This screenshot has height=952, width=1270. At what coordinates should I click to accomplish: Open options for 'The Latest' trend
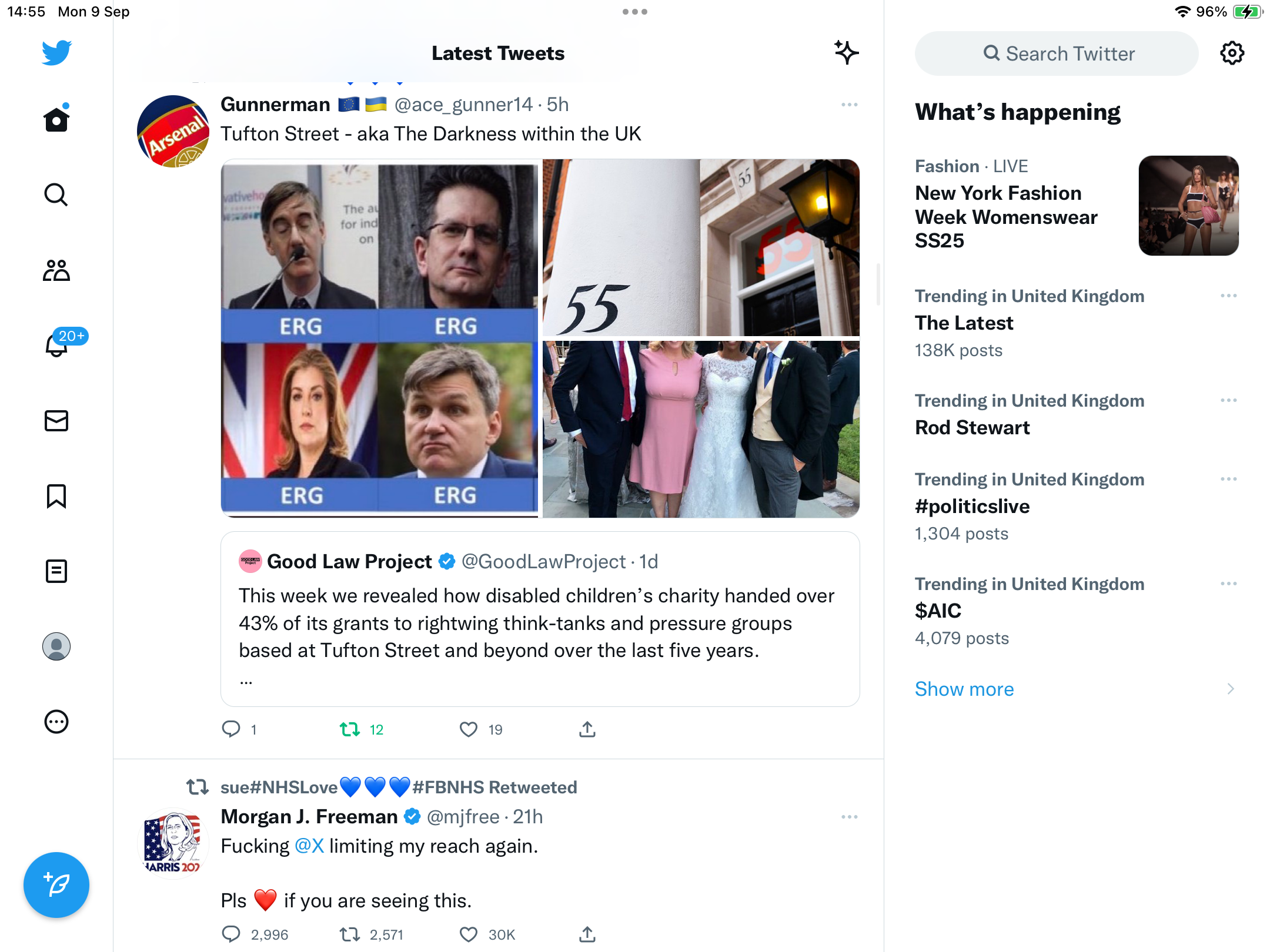coord(1229,296)
